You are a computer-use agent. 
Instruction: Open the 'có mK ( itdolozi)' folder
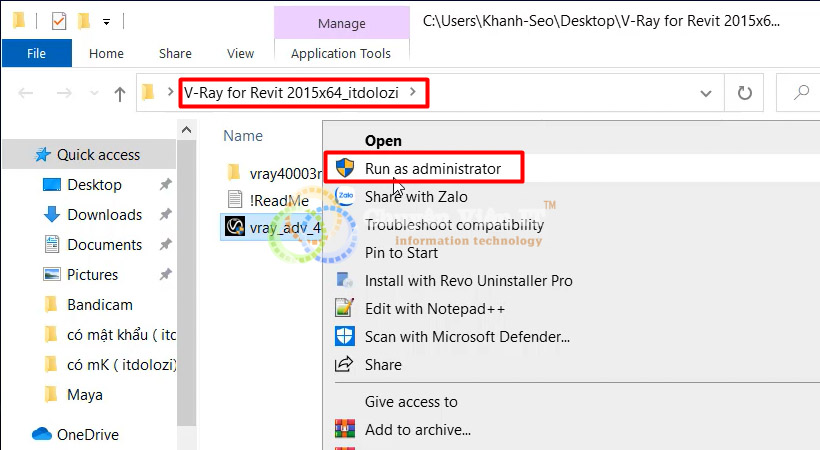(x=121, y=365)
